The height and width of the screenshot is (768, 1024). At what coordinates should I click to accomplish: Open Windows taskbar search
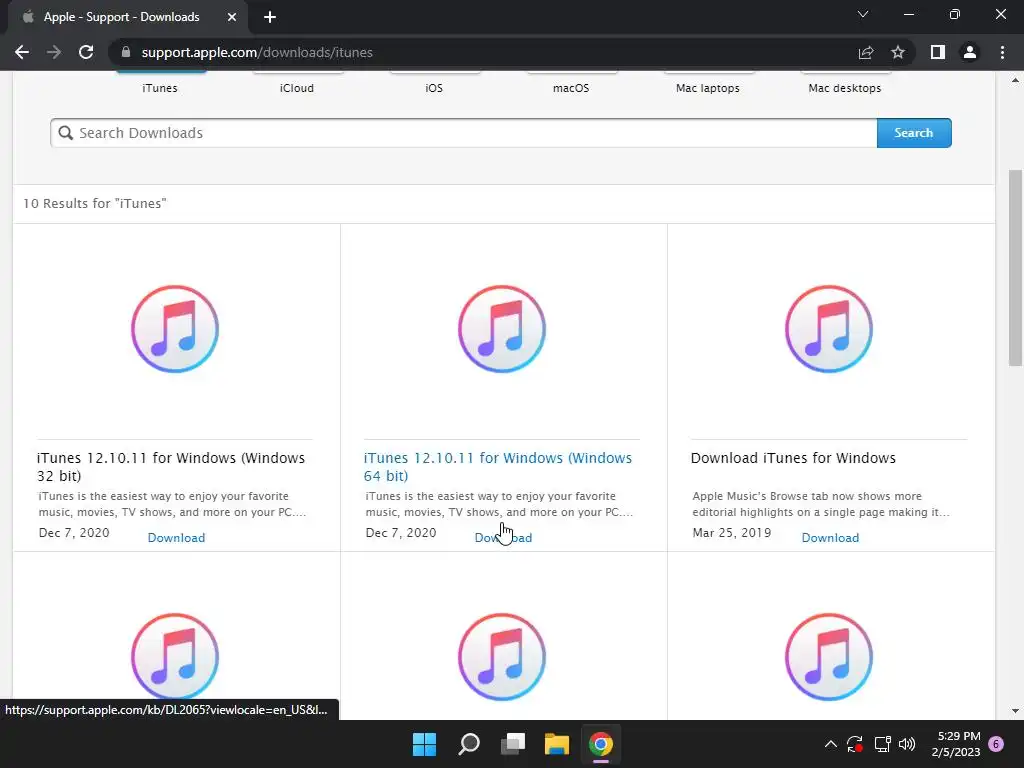click(469, 744)
